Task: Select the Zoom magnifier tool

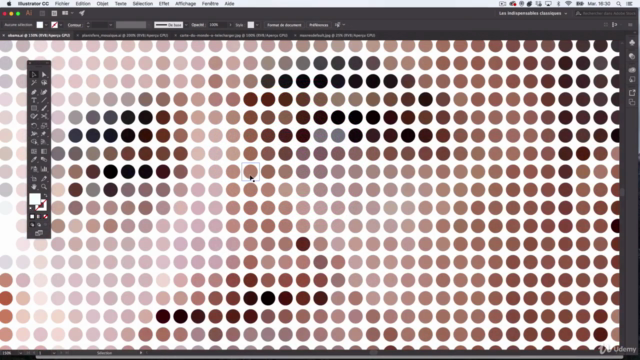Action: coord(44,187)
